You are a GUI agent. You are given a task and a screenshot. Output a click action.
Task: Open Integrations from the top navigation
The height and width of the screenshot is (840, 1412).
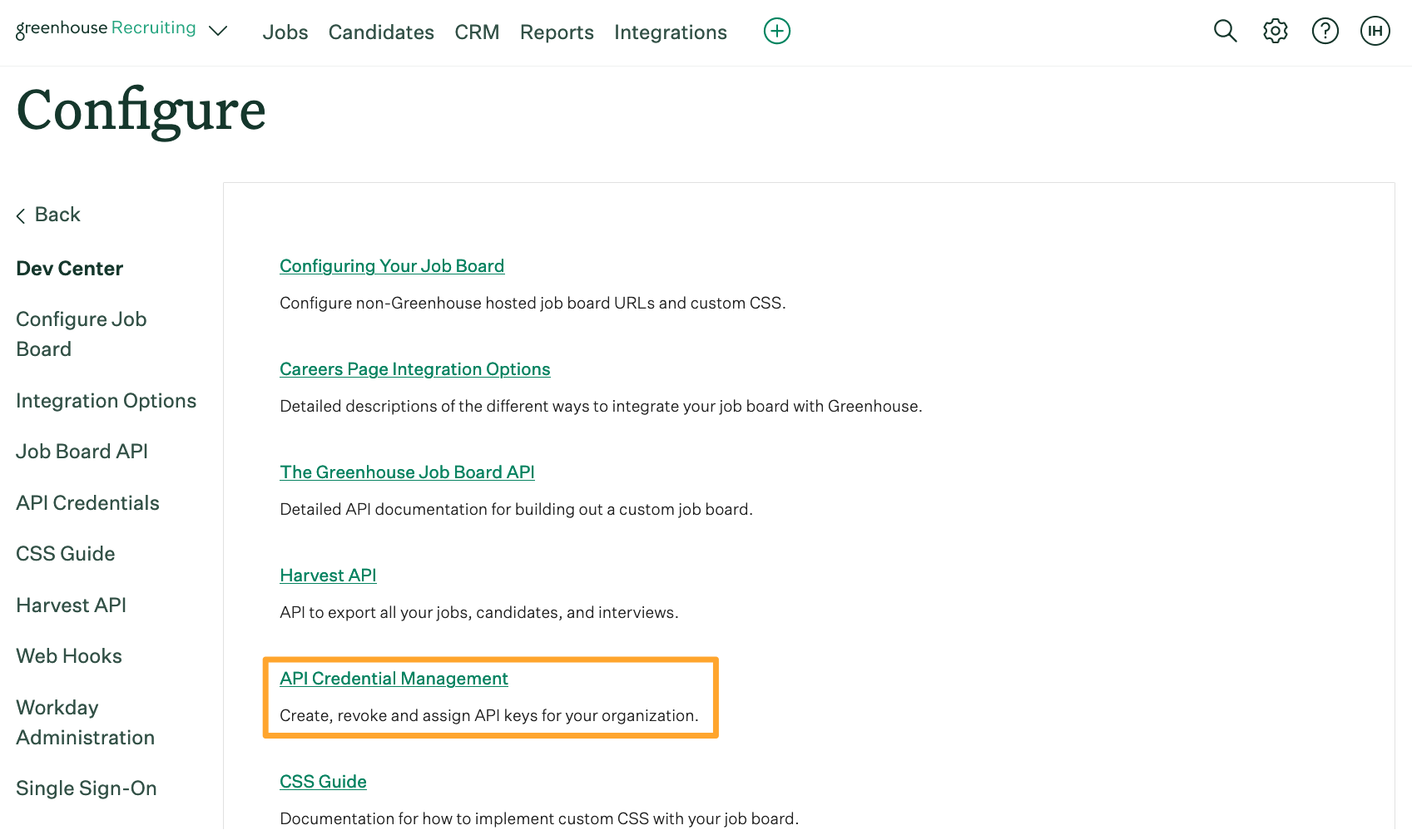coord(670,32)
